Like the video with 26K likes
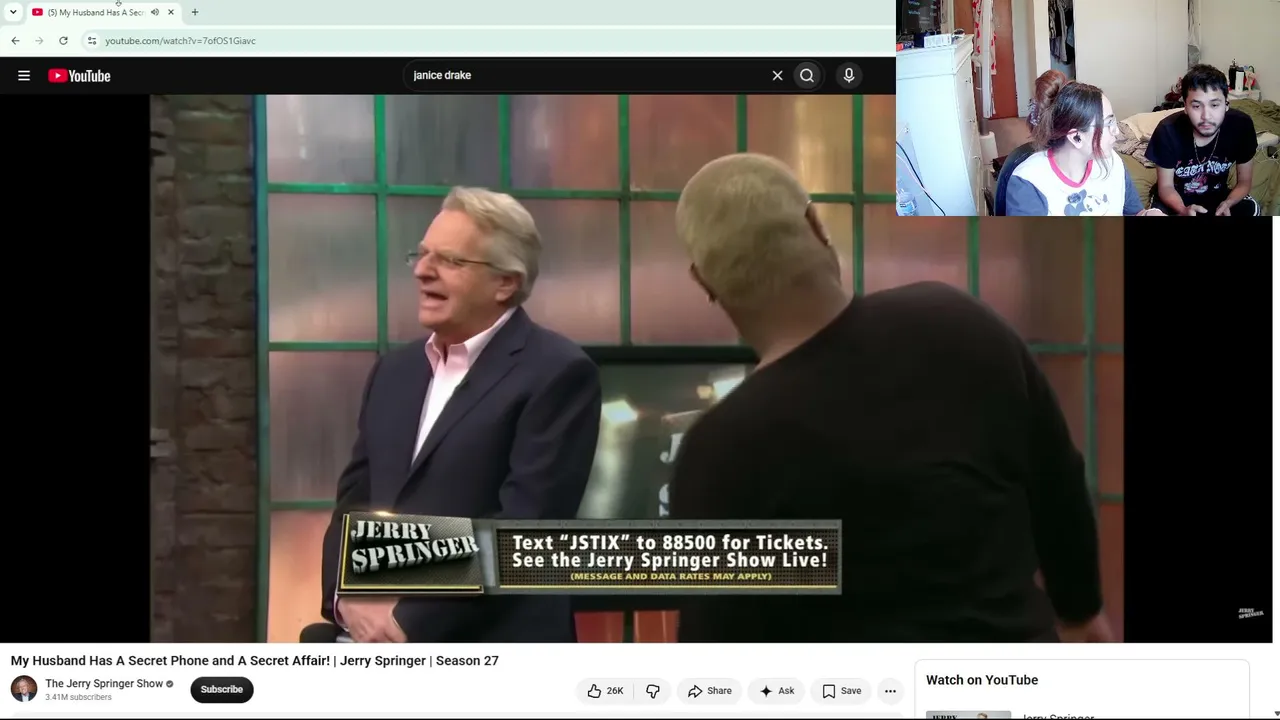The width and height of the screenshot is (1280, 720). pyautogui.click(x=605, y=691)
